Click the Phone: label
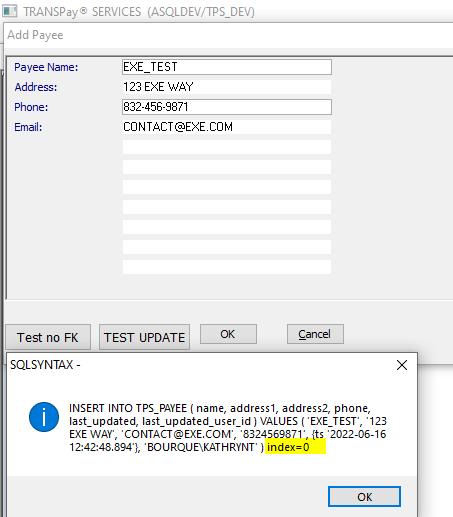This screenshot has width=453, height=517. [31, 107]
